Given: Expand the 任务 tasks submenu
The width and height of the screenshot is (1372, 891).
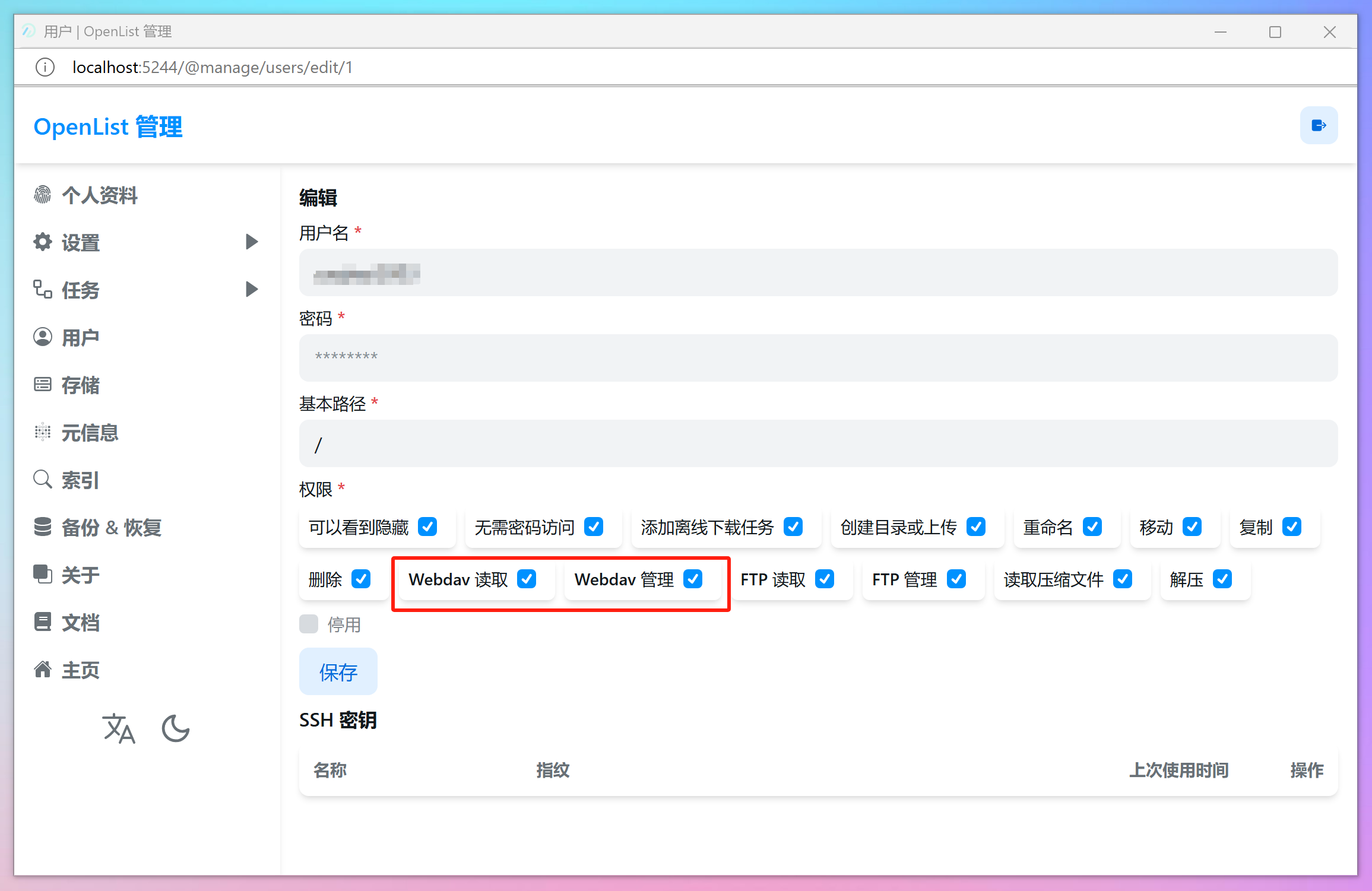Looking at the screenshot, I should coord(251,290).
